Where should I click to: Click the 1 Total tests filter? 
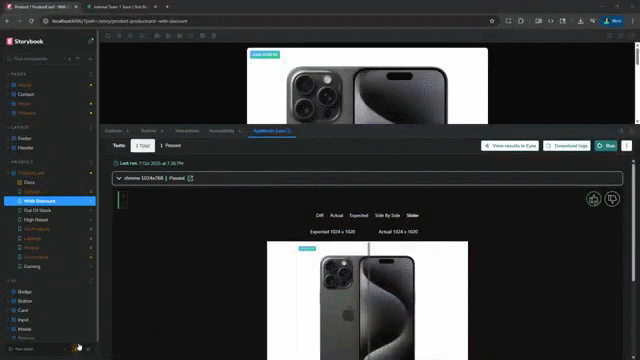tap(142, 146)
